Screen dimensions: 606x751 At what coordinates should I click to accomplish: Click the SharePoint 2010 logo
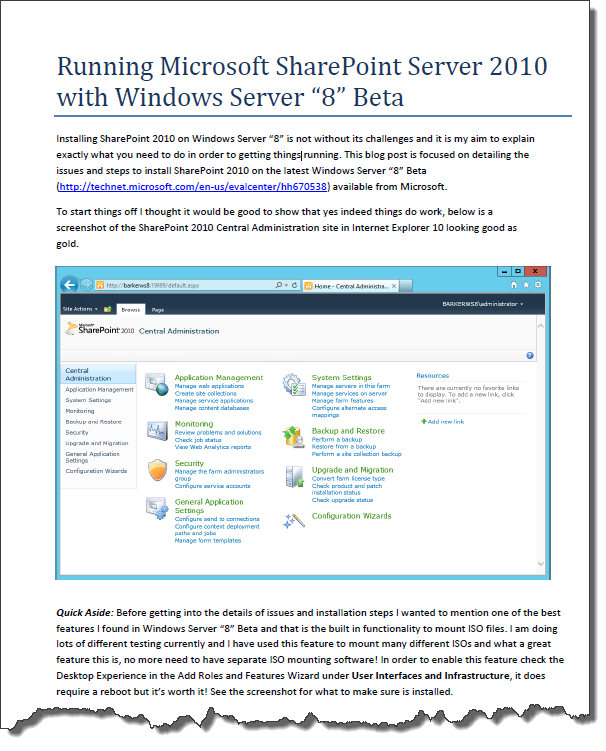[x=100, y=329]
